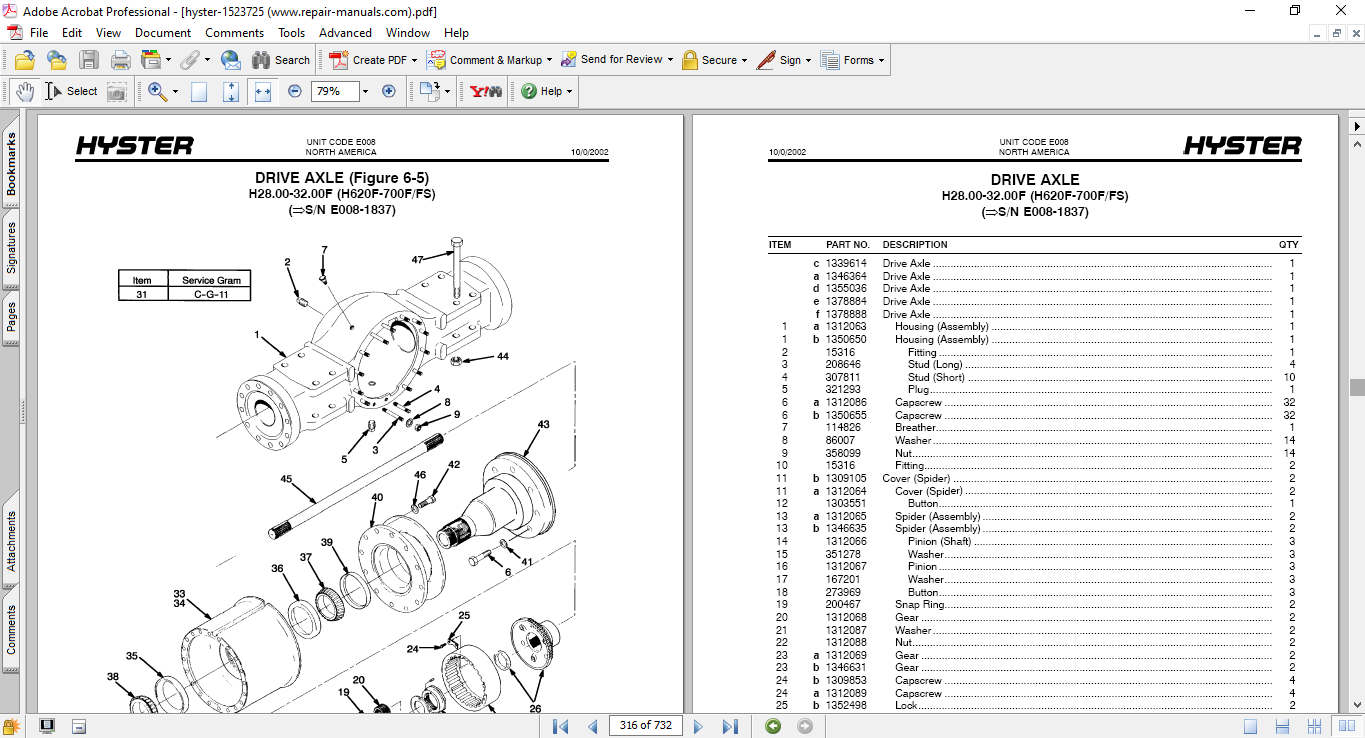
Task: Switch to Continuous page layout
Action: click(x=1281, y=726)
